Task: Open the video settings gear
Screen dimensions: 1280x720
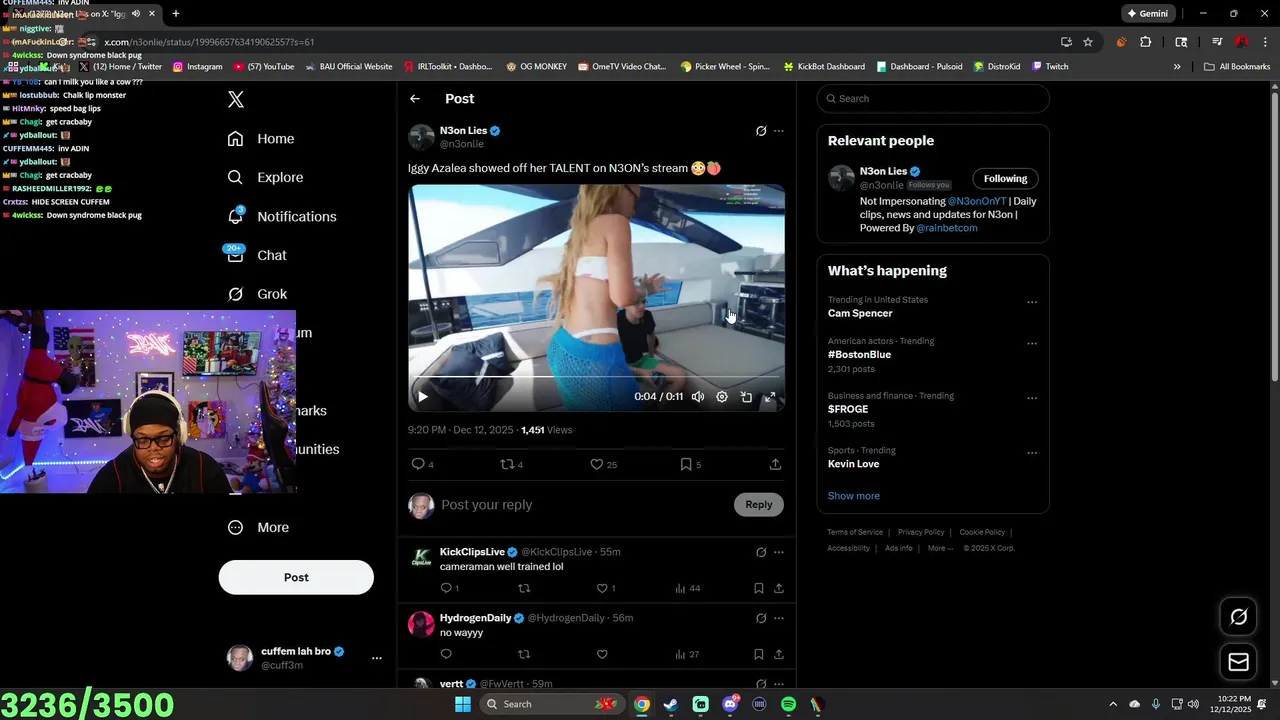Action: pyautogui.click(x=722, y=397)
